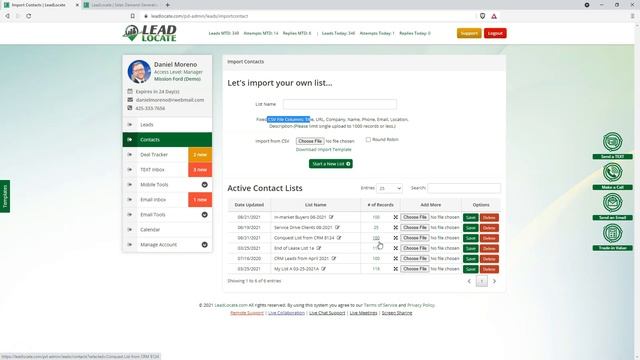640x360 pixels.
Task: Select page 1 in table pagination
Action: point(482,281)
